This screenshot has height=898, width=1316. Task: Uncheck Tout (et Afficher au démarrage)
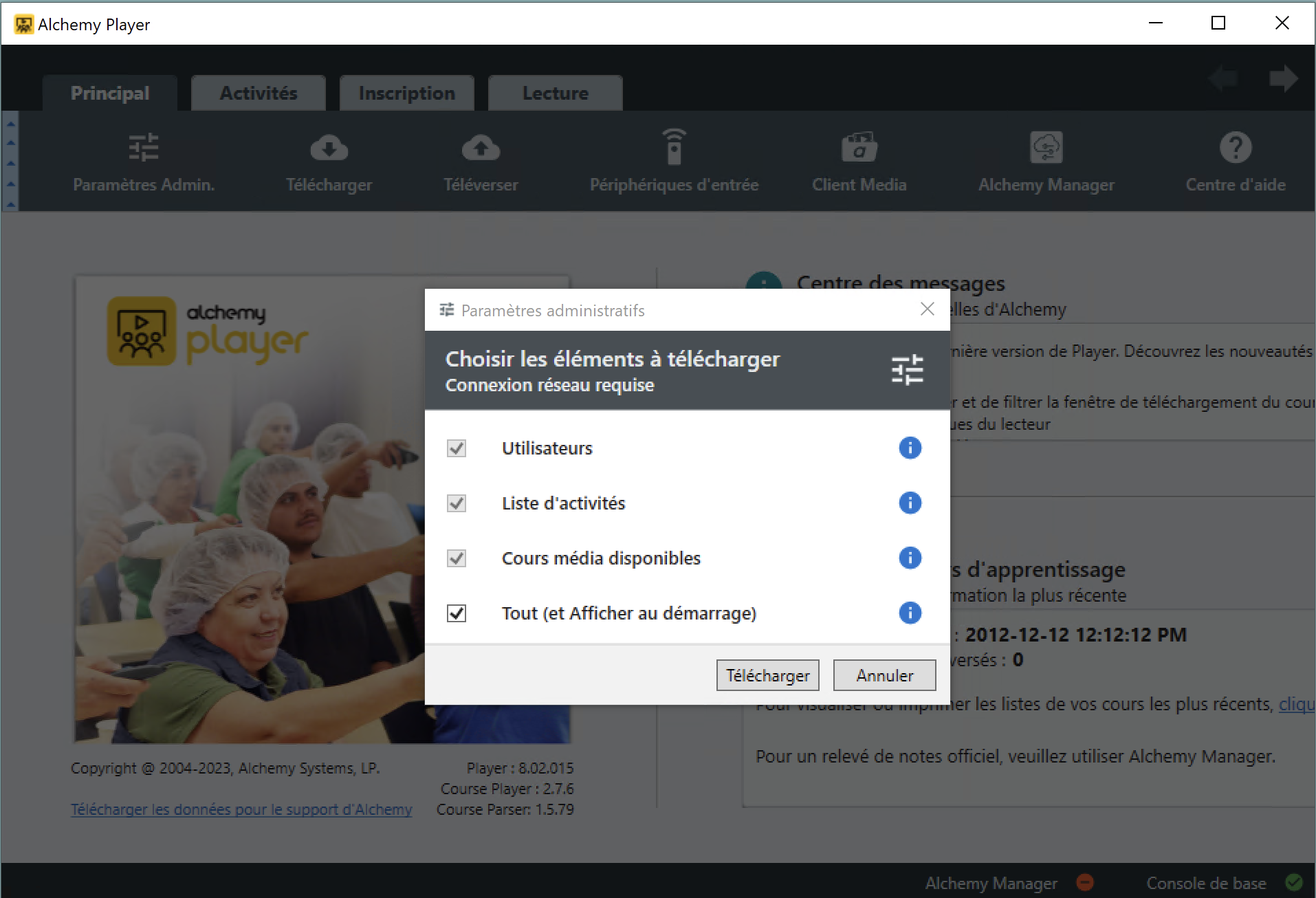click(x=457, y=613)
